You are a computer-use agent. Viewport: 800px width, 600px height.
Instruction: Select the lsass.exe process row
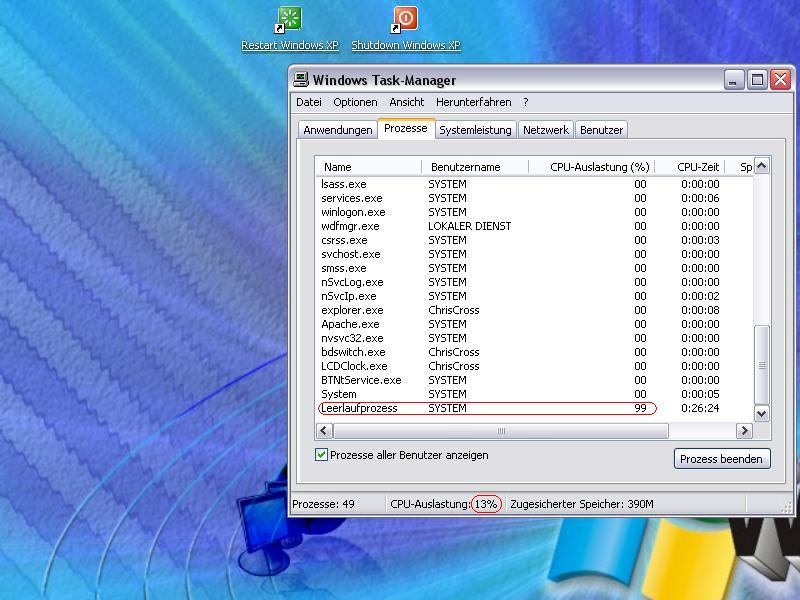click(x=534, y=184)
